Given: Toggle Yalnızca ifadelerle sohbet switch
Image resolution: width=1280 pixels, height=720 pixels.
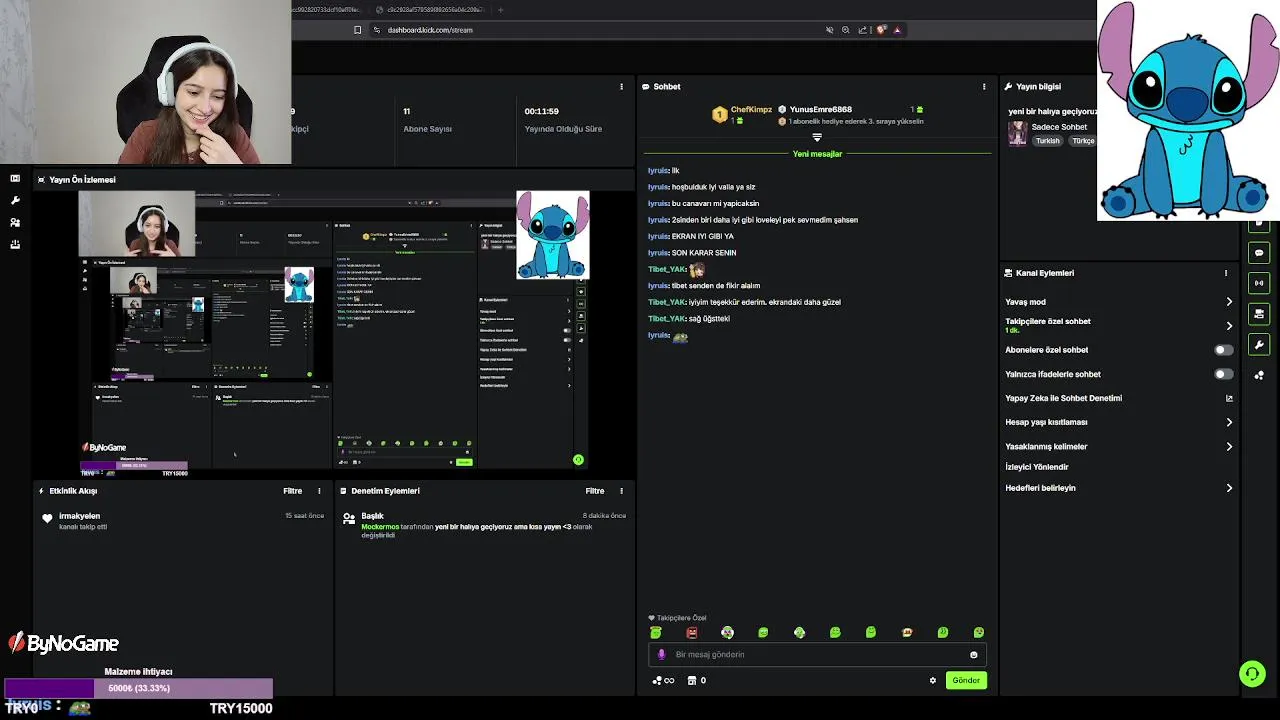Looking at the screenshot, I should [1223, 374].
